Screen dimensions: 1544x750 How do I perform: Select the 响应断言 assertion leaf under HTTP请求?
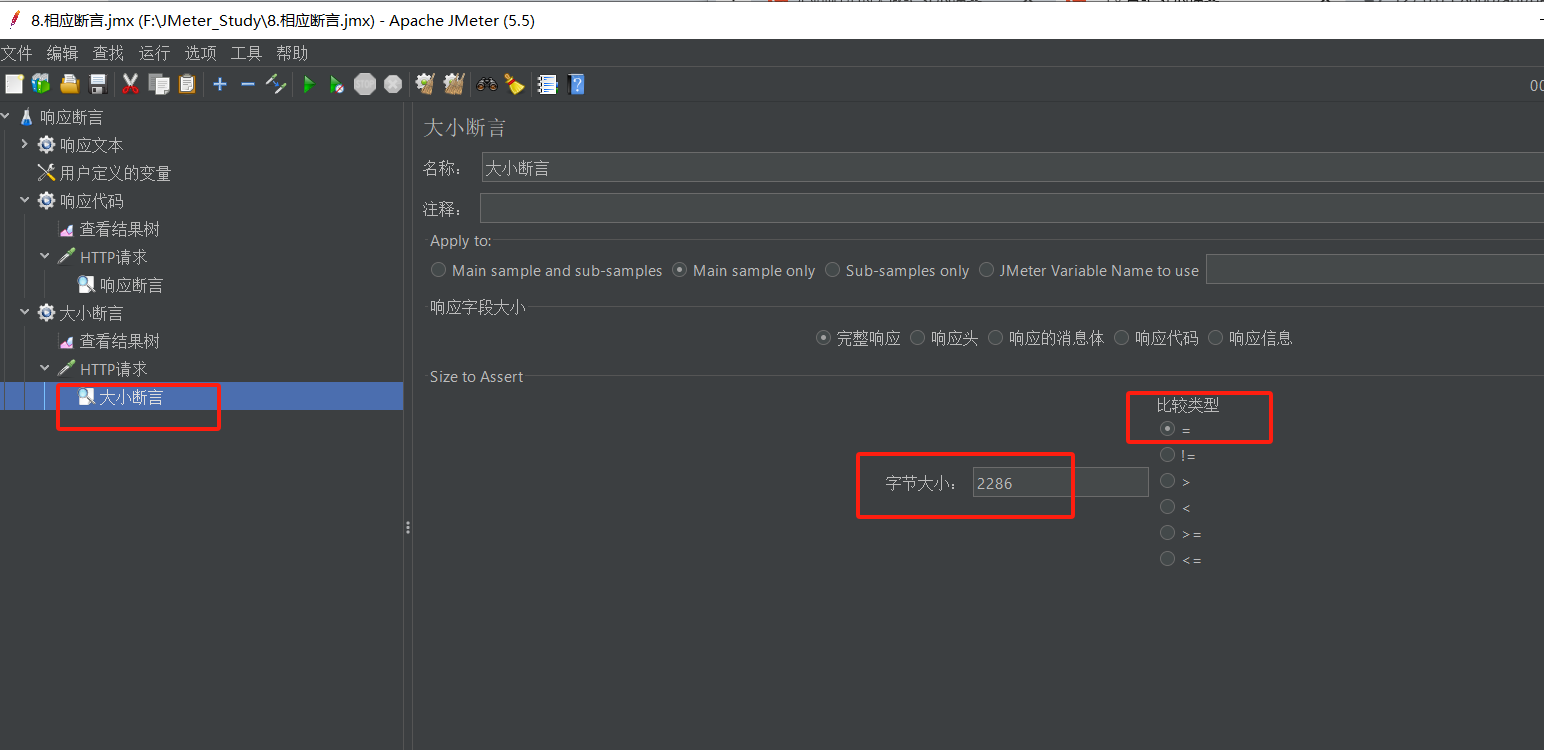coord(120,285)
